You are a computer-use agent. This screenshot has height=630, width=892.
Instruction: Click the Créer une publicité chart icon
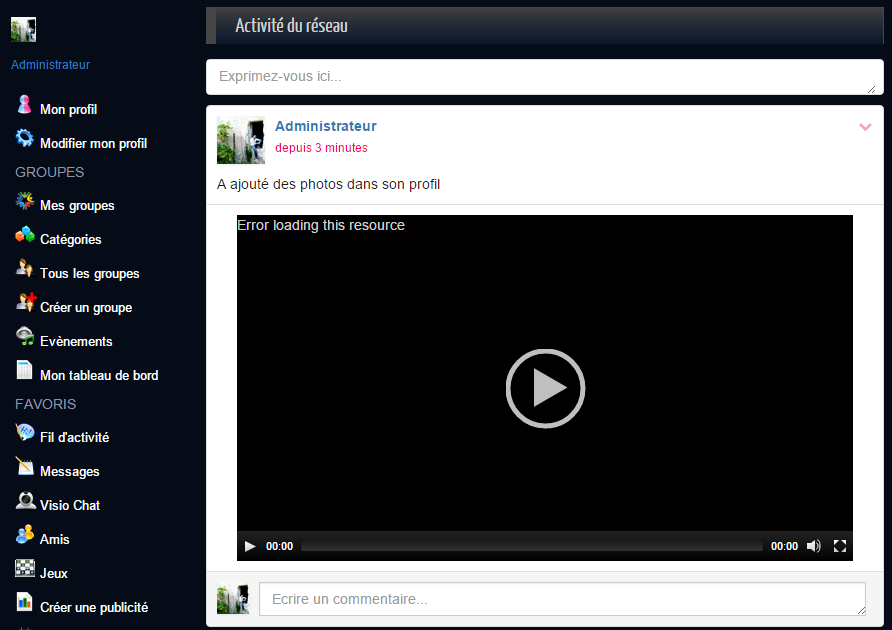point(24,602)
